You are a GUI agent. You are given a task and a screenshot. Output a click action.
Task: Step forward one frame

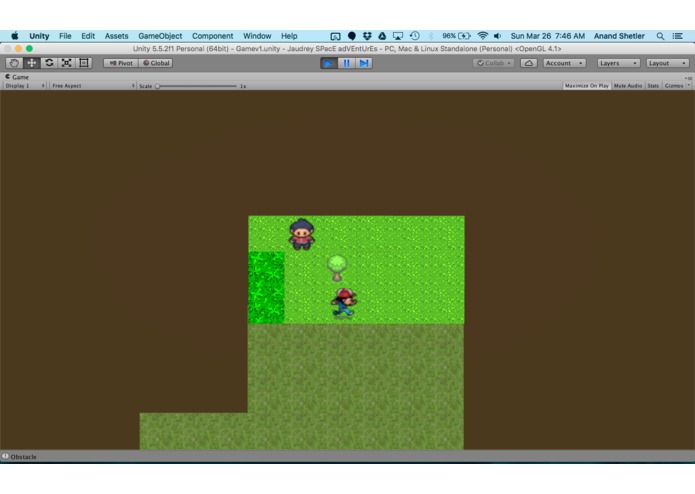364,63
